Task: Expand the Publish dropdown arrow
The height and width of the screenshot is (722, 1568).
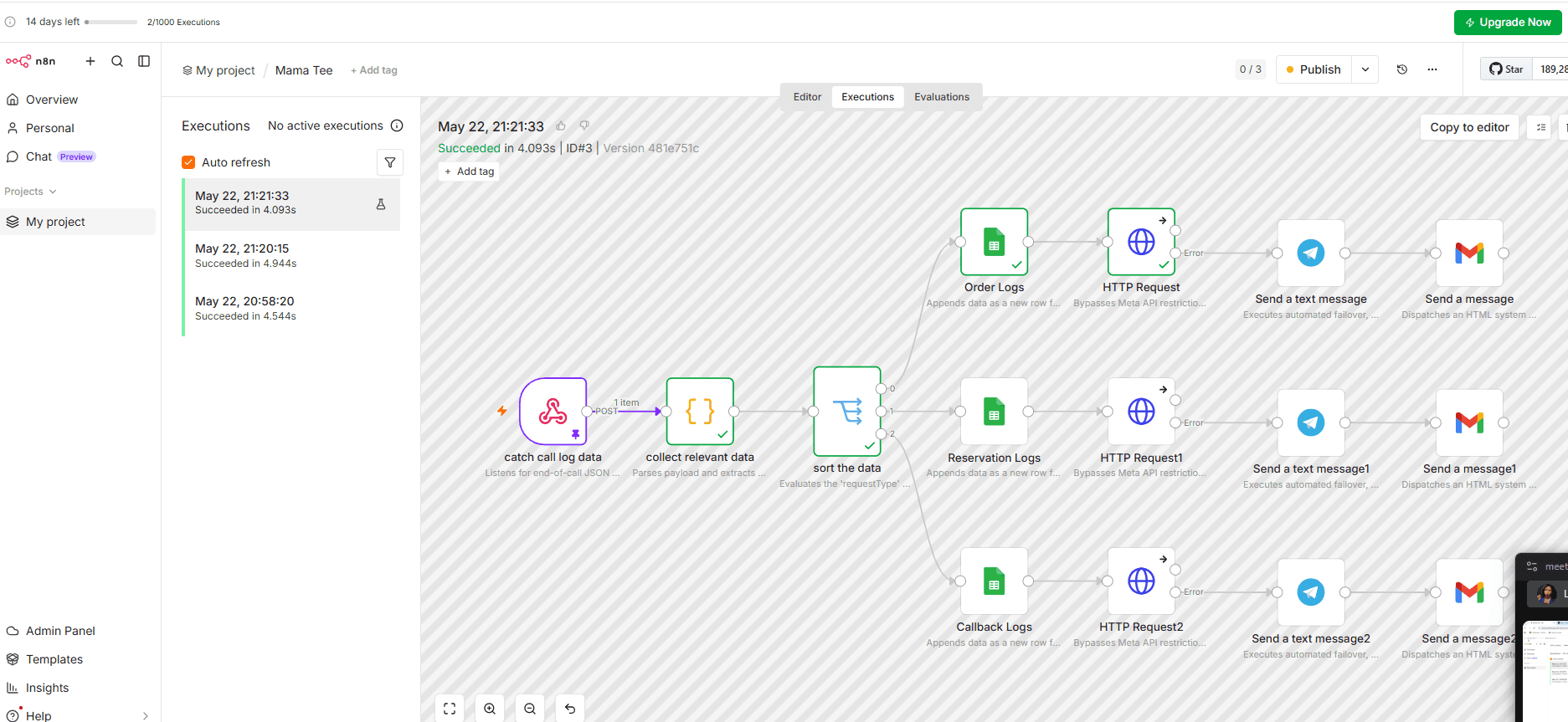Action: coord(1365,69)
